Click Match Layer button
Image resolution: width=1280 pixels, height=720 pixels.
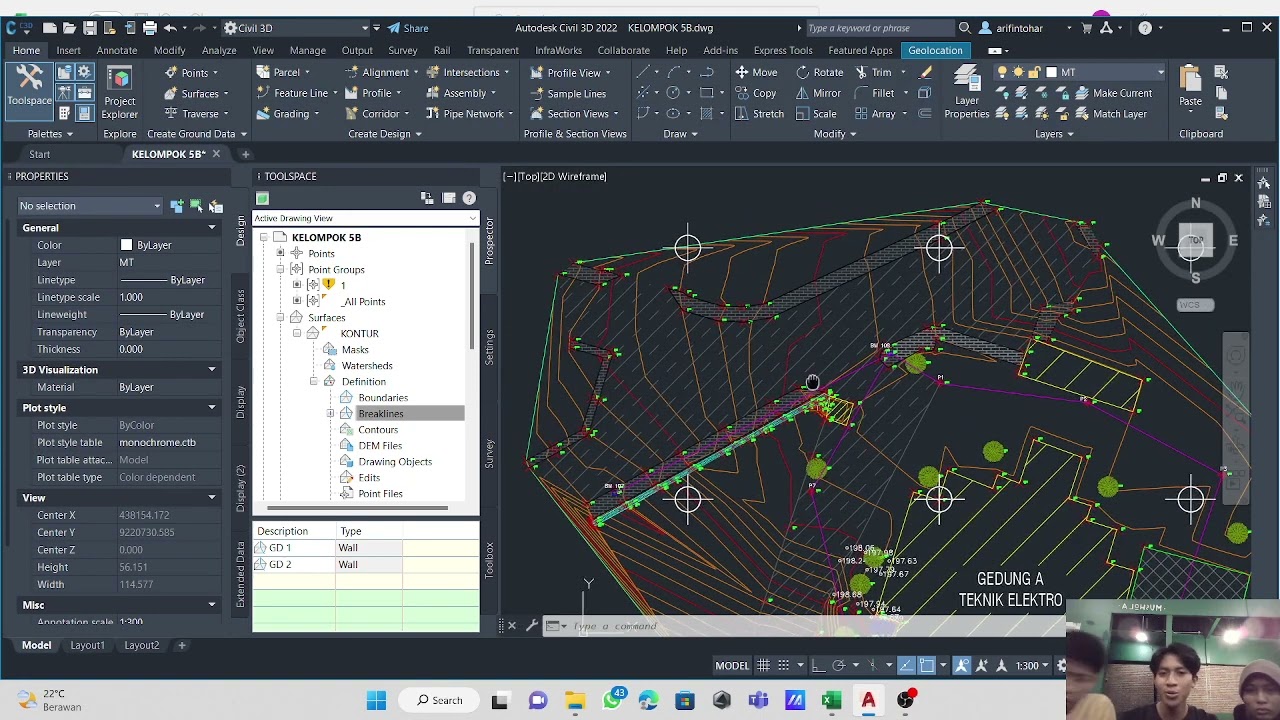pos(1110,114)
